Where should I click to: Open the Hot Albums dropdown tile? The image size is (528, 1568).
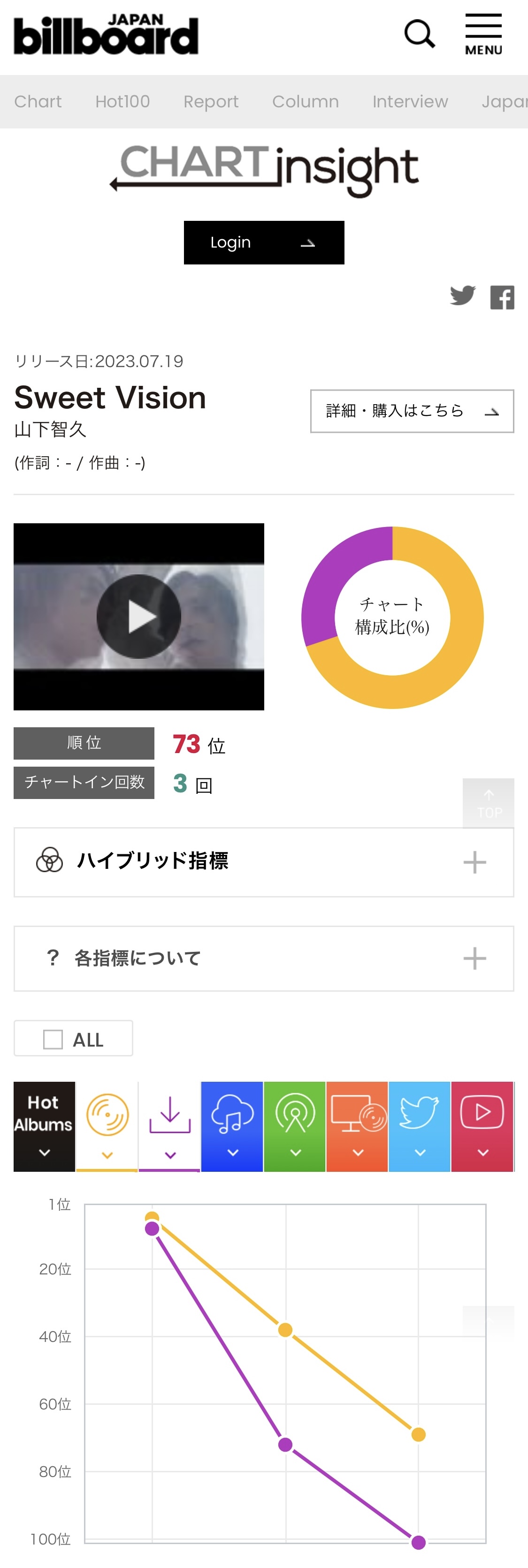(x=45, y=1126)
